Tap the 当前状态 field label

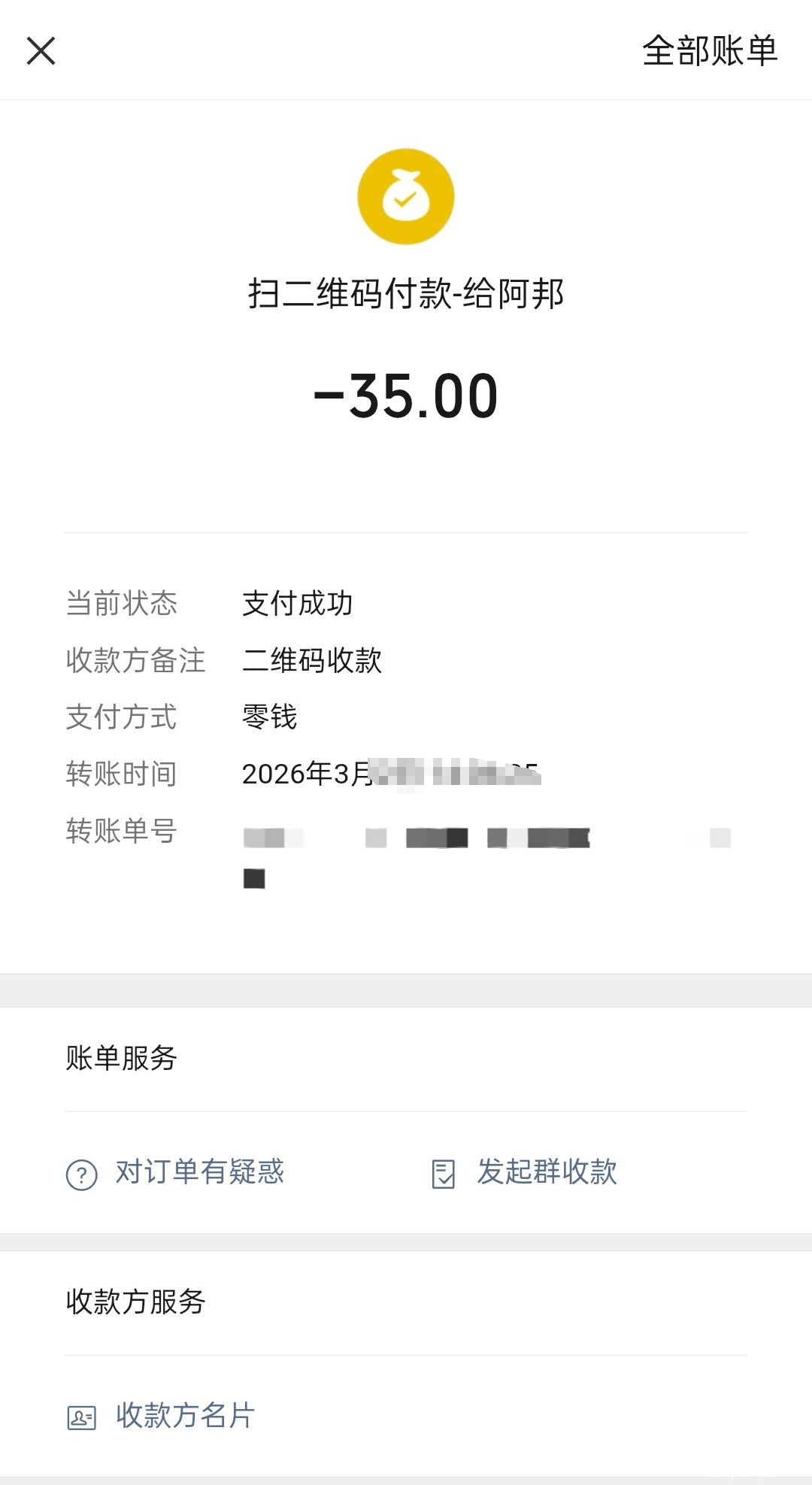122,603
